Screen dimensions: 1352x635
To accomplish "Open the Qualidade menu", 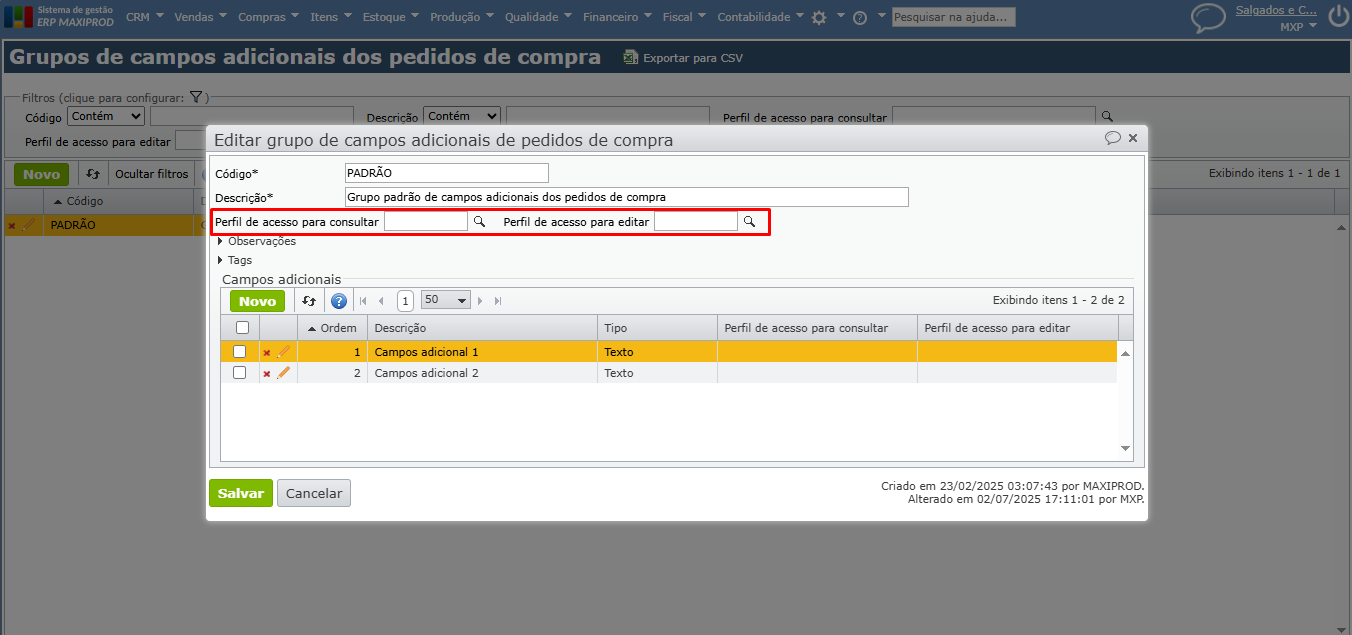I will pos(538,17).
